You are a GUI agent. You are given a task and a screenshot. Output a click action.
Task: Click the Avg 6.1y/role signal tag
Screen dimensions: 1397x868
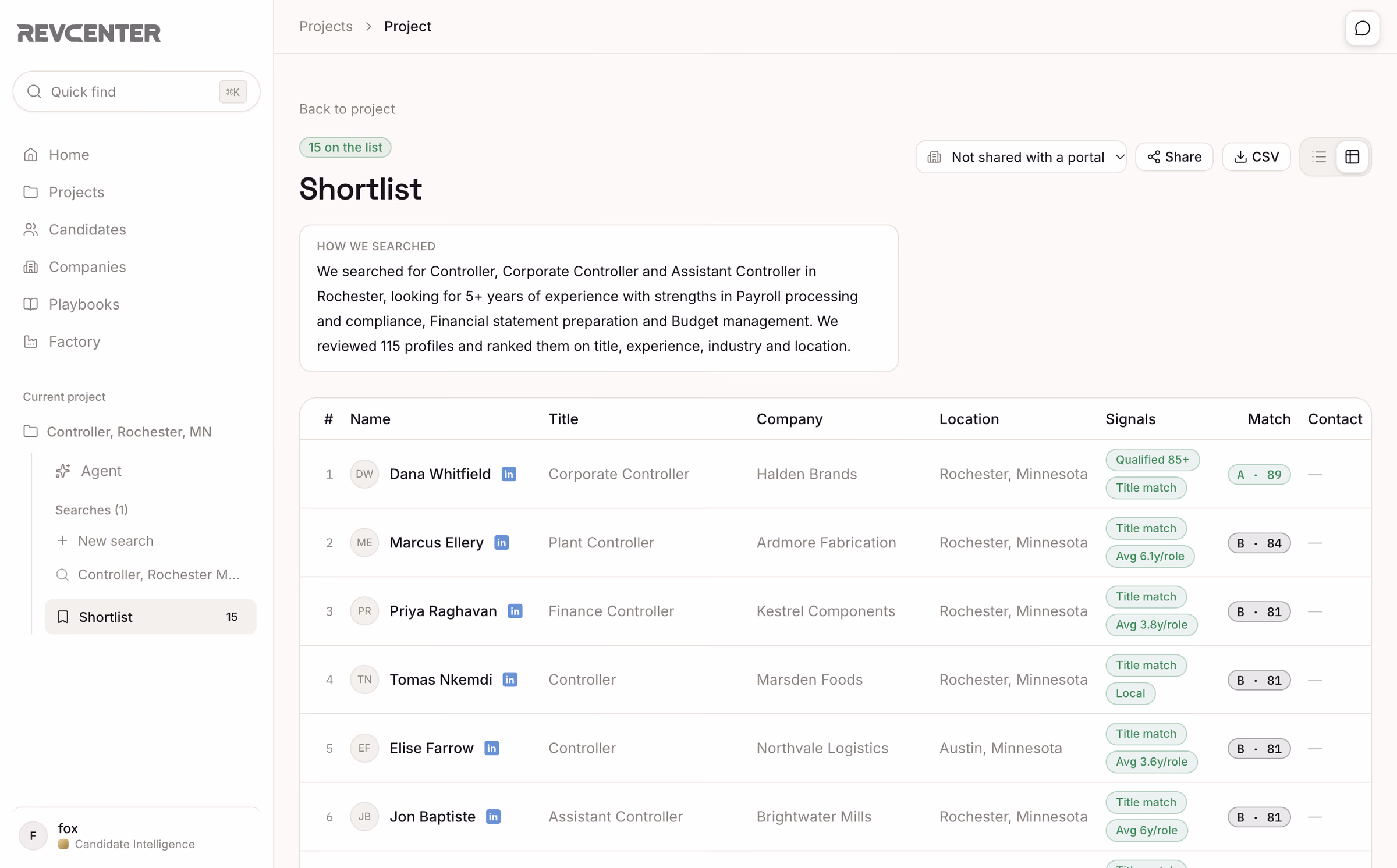point(1150,556)
